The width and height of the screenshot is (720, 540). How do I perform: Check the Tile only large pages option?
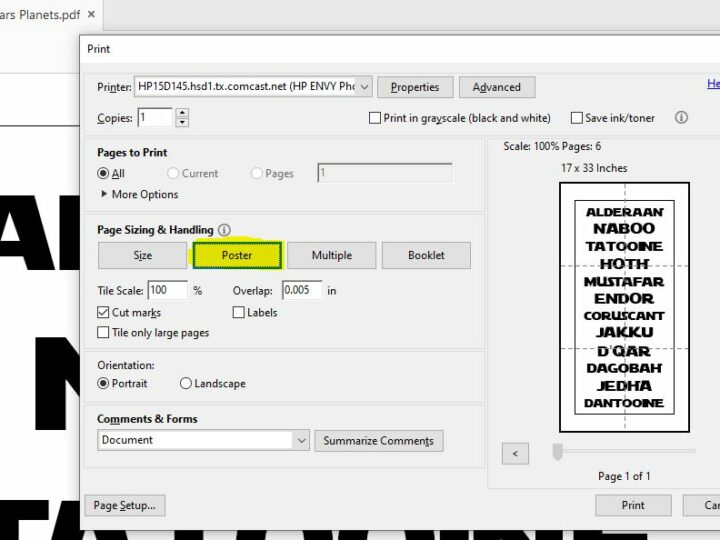pyautogui.click(x=103, y=333)
